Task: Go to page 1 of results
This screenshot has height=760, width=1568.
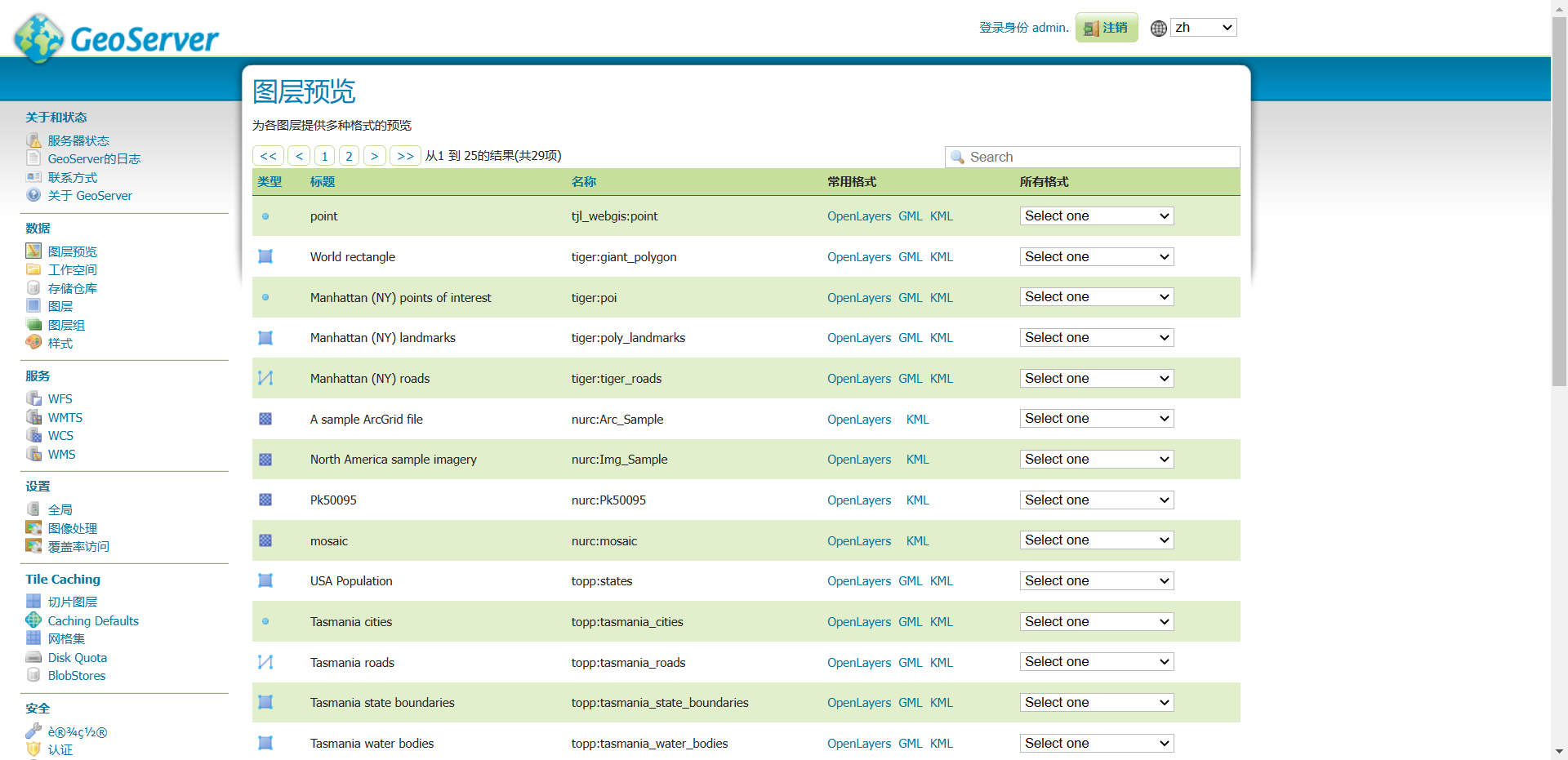Action: (x=324, y=156)
